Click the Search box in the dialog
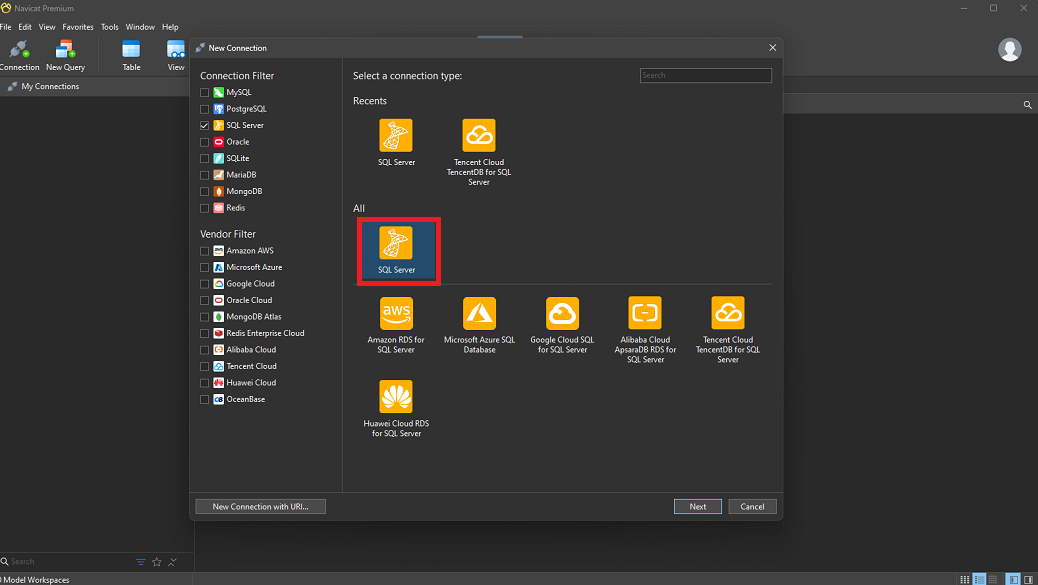This screenshot has height=585, width=1038. (x=705, y=75)
